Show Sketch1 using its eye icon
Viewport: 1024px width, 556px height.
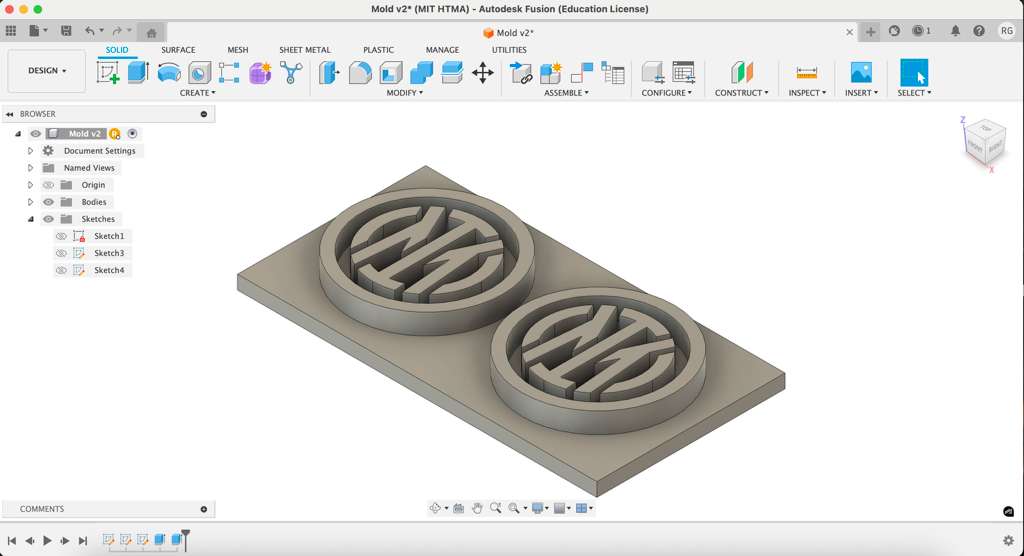point(61,236)
